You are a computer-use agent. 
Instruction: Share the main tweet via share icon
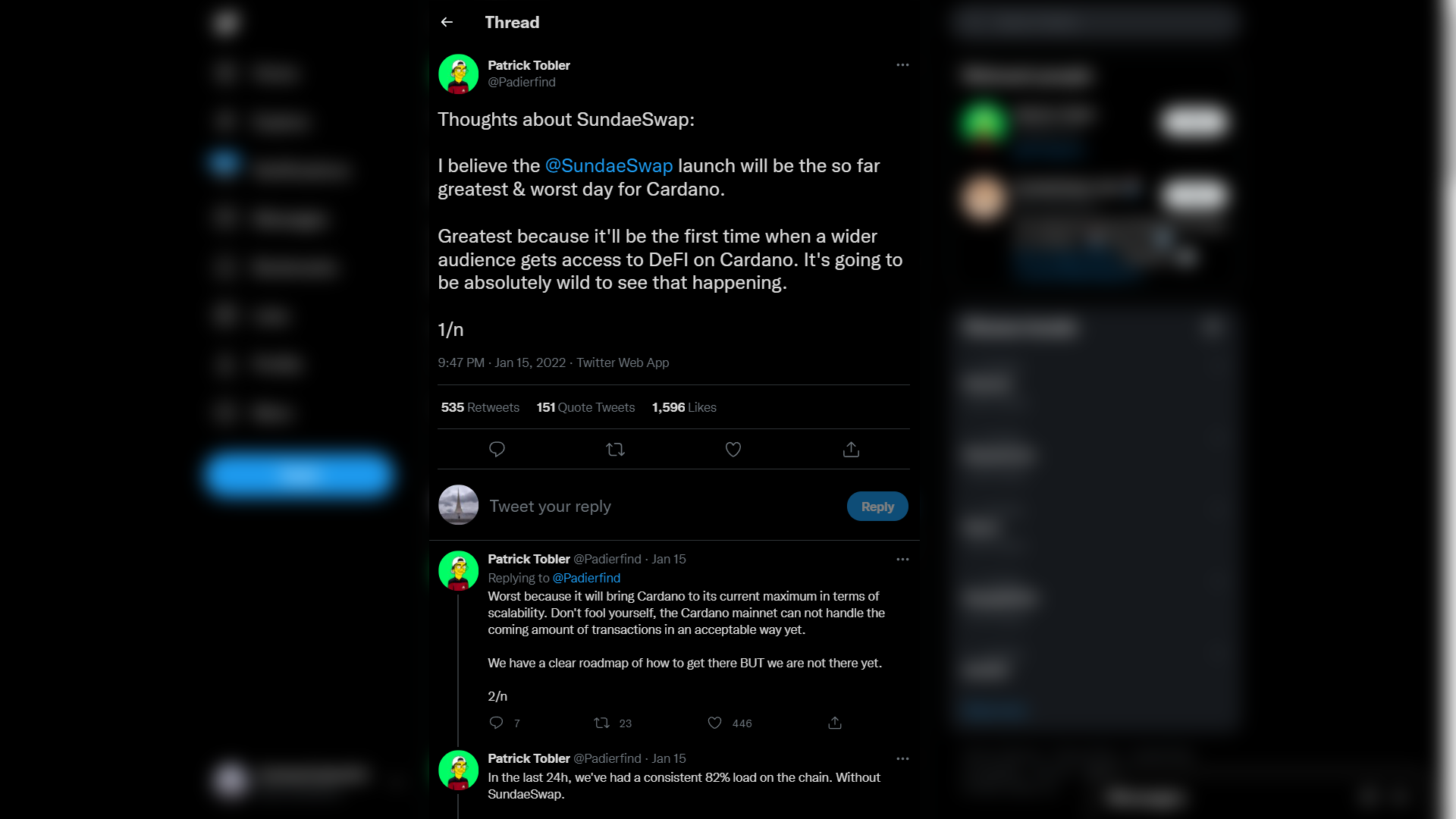point(851,450)
